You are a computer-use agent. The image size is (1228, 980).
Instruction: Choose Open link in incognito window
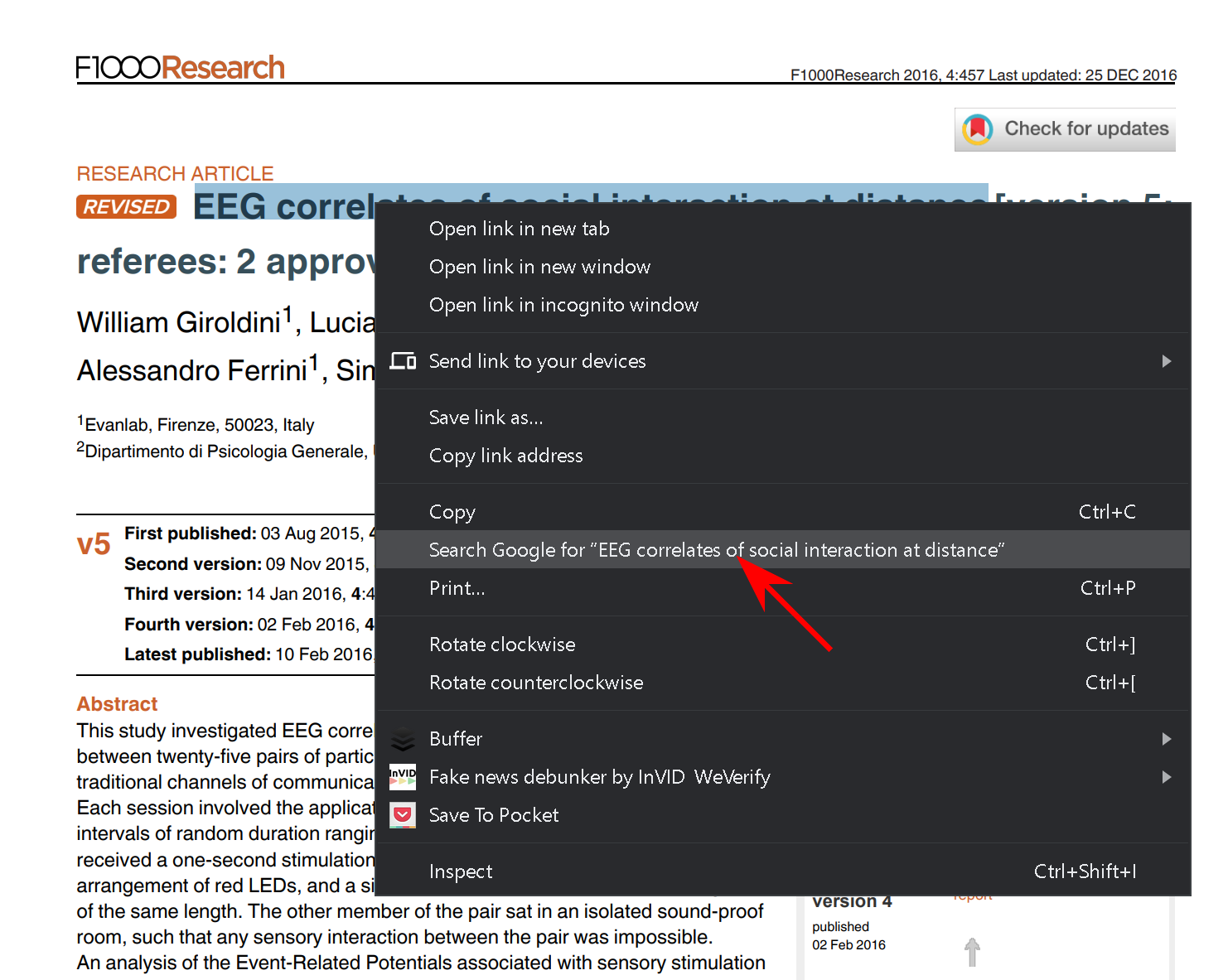pos(563,305)
